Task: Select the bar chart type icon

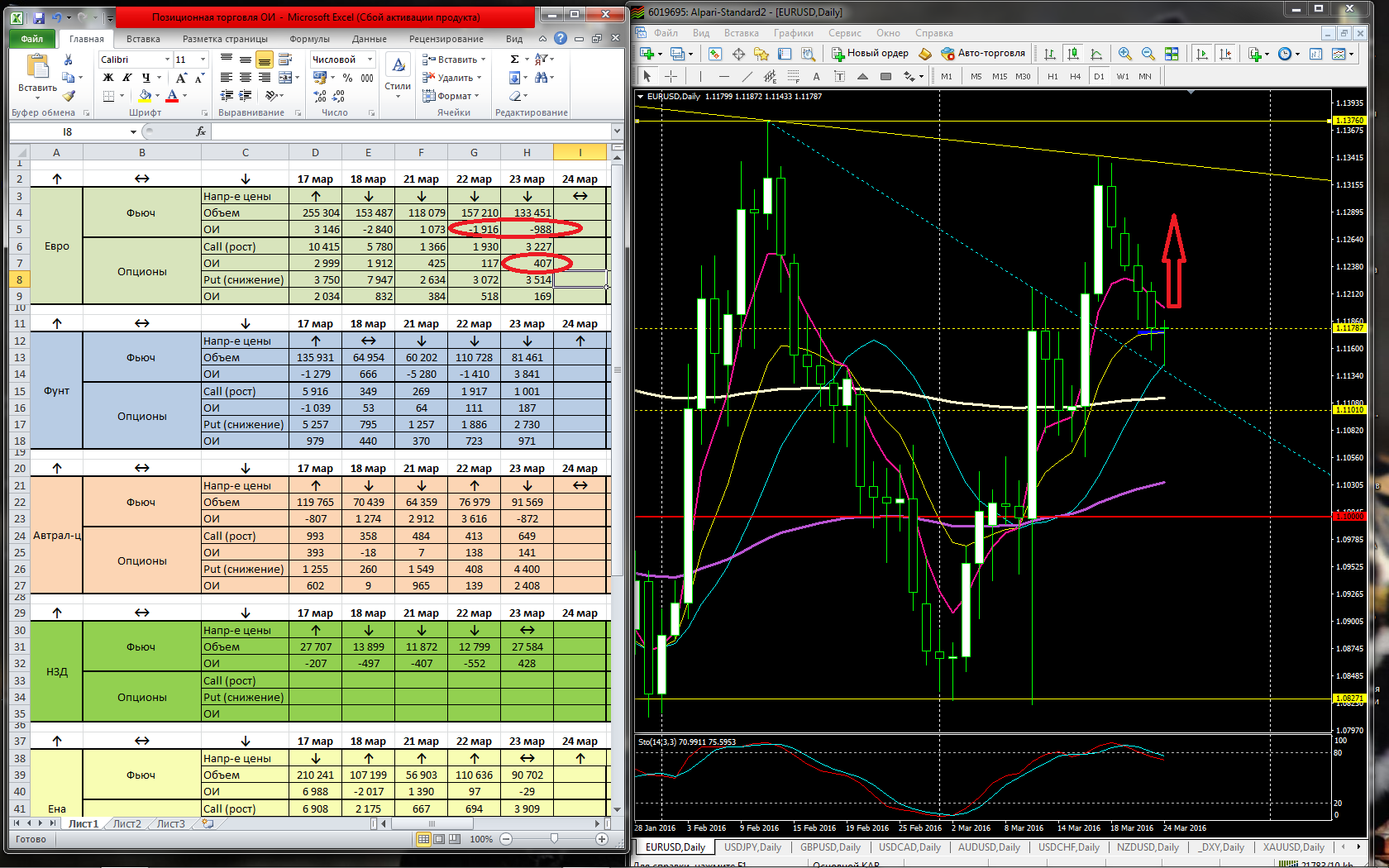Action: (x=1050, y=54)
